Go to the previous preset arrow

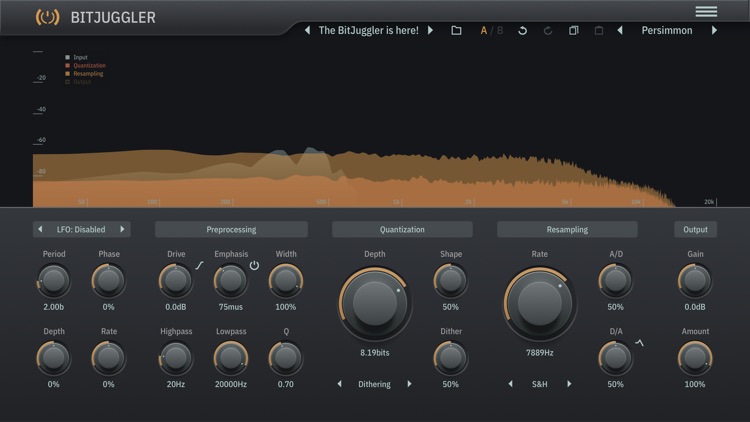point(307,30)
